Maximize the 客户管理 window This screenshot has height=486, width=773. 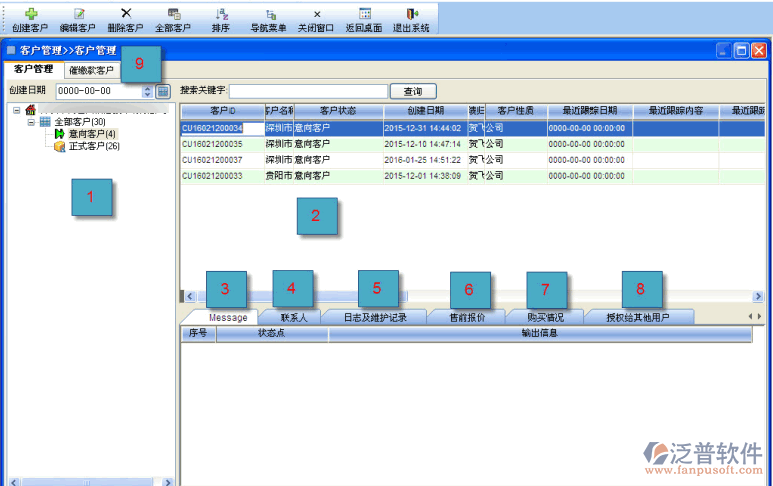[741, 50]
